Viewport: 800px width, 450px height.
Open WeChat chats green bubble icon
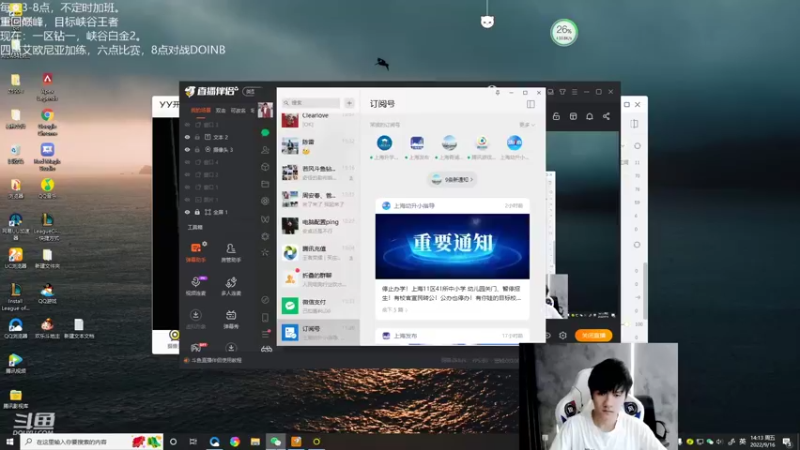click(x=265, y=133)
